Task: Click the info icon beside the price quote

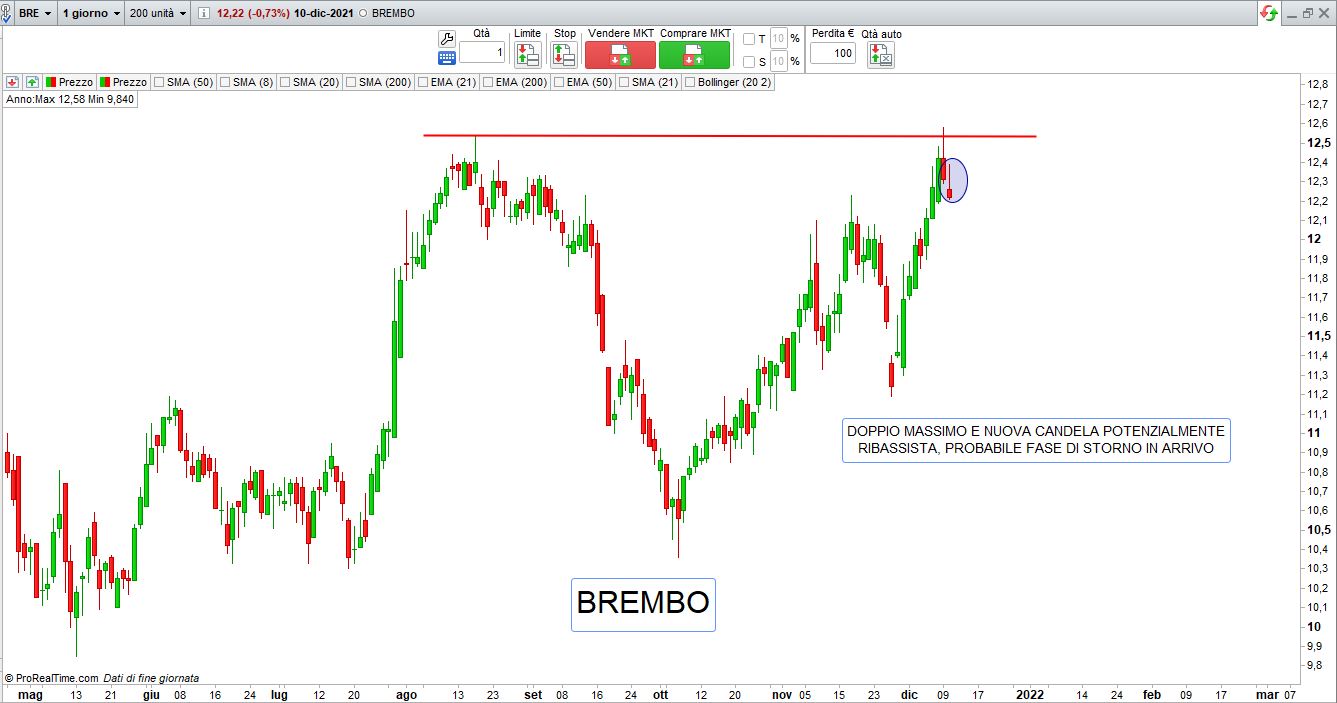Action: point(204,14)
